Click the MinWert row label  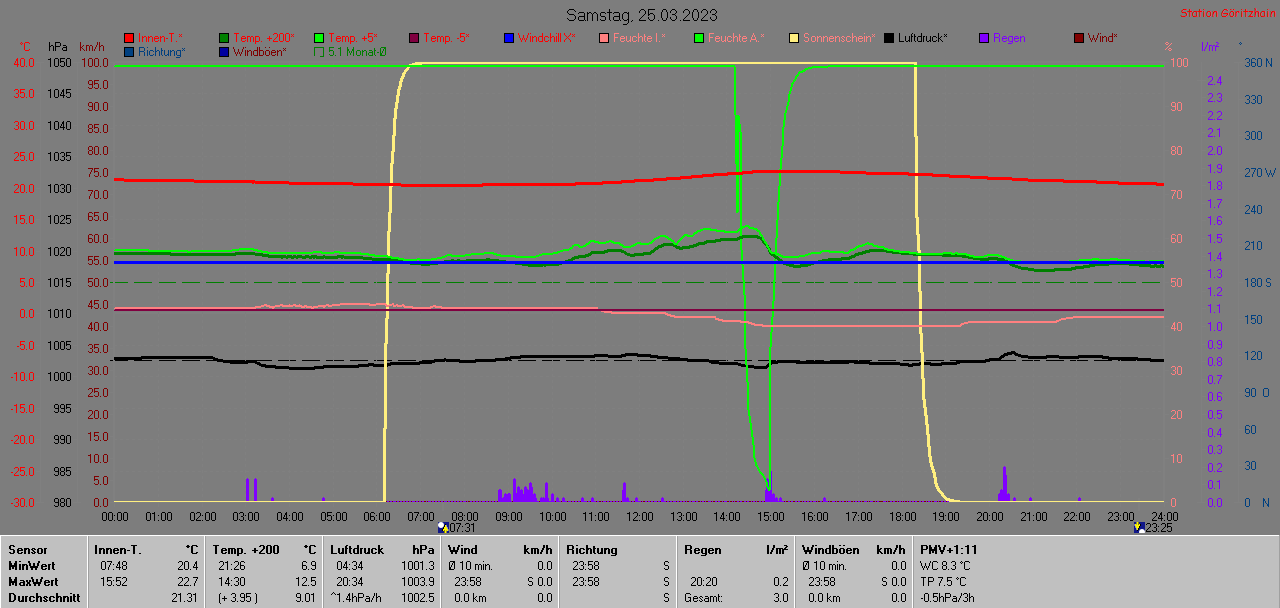[33, 565]
